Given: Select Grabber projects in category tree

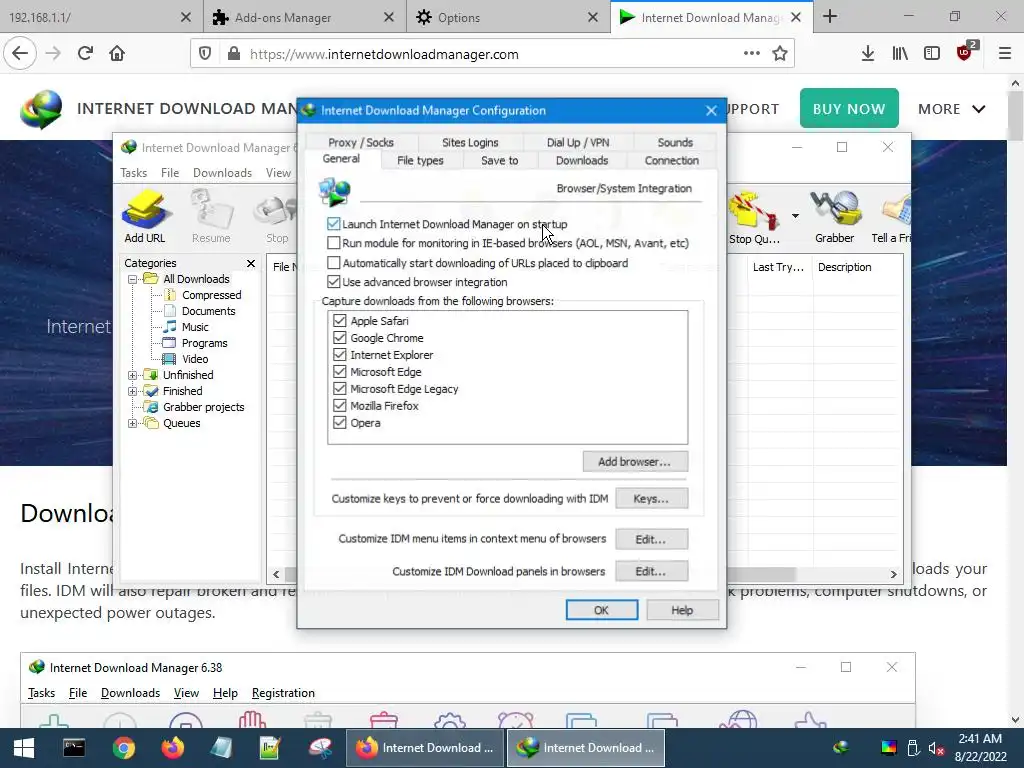Looking at the screenshot, I should pos(204,407).
